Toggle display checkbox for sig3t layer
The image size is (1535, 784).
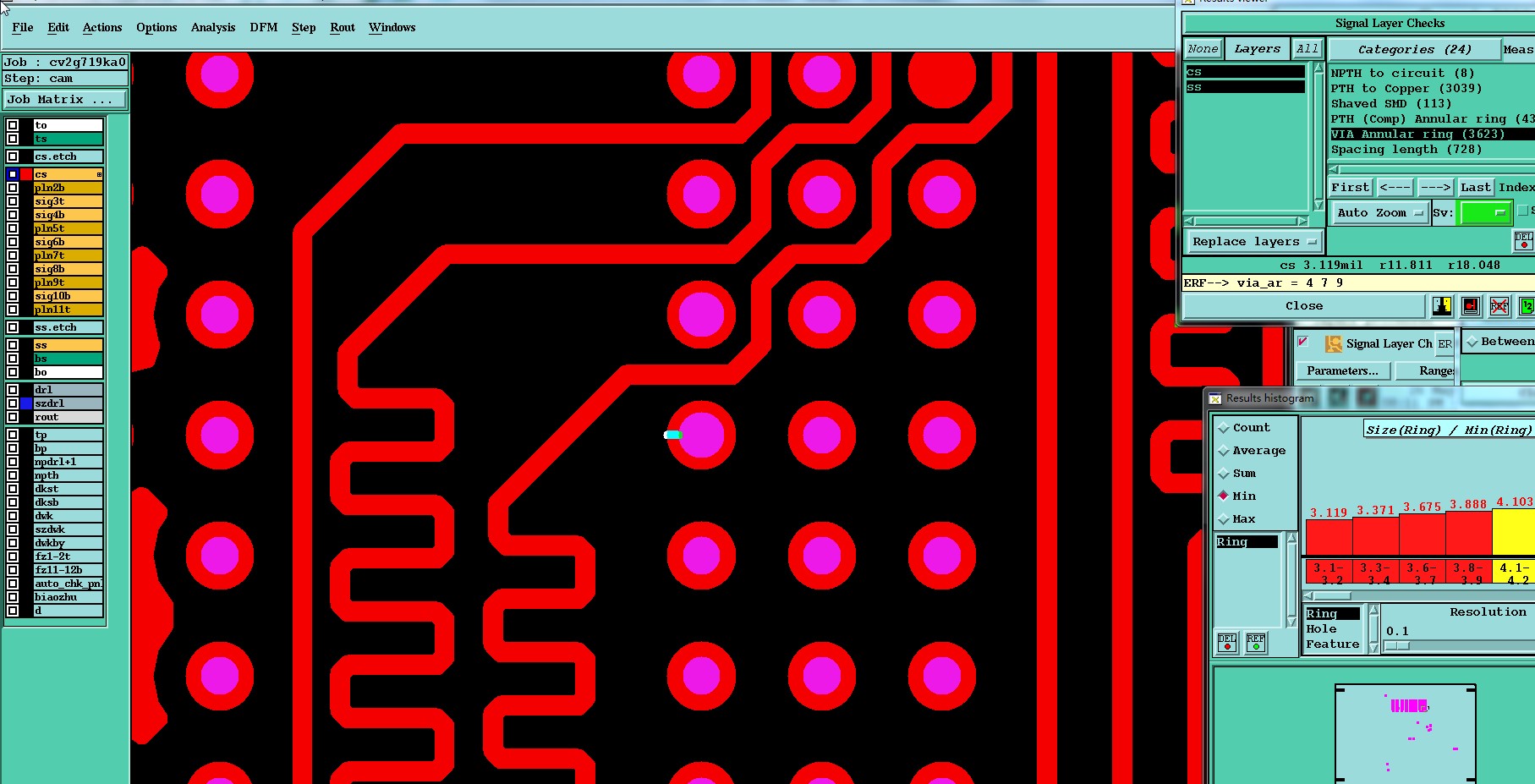click(13, 201)
